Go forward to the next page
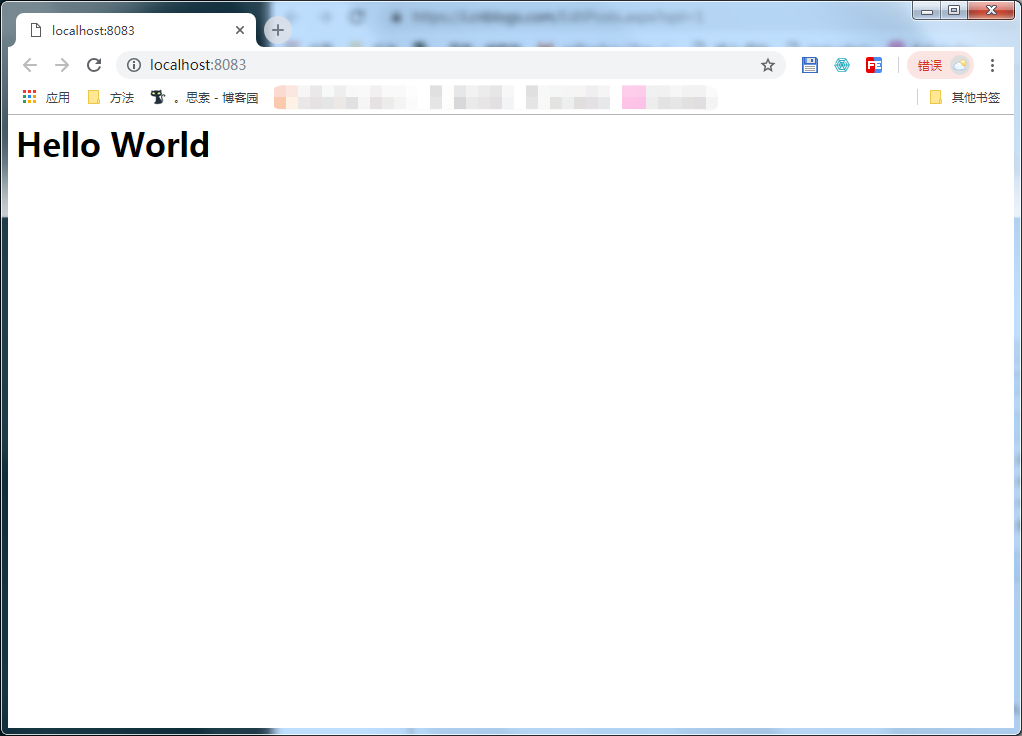This screenshot has height=736, width=1022. [x=62, y=65]
